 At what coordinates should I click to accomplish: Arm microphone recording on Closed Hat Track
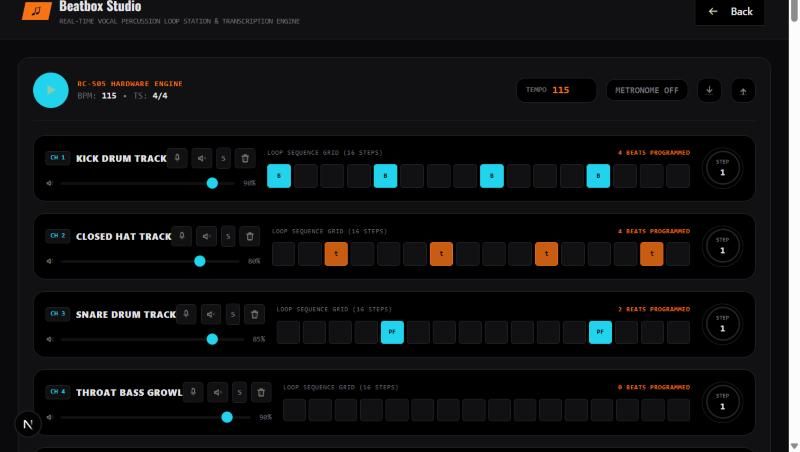coord(182,236)
